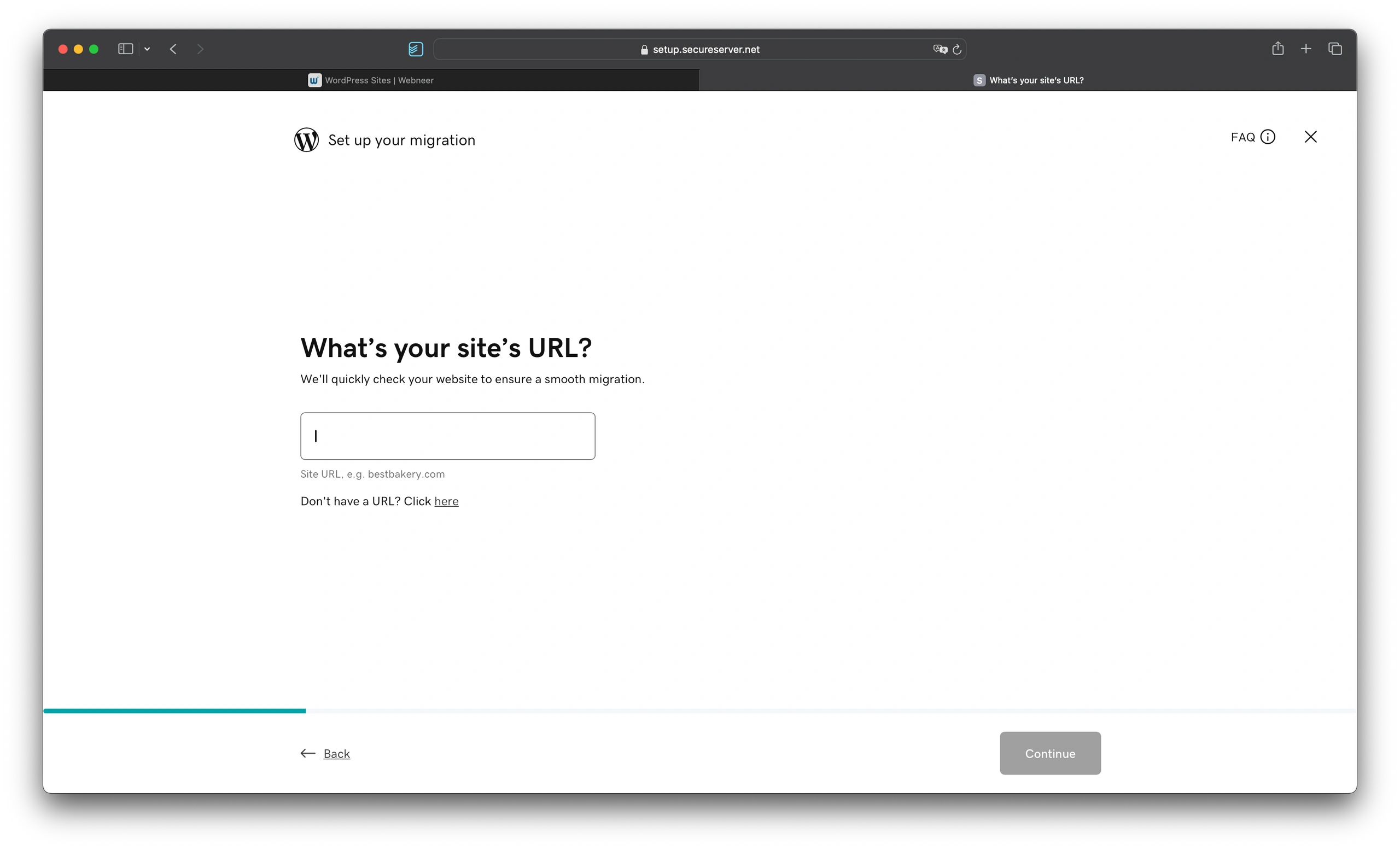
Task: Close the migration setup with X
Action: [1310, 137]
